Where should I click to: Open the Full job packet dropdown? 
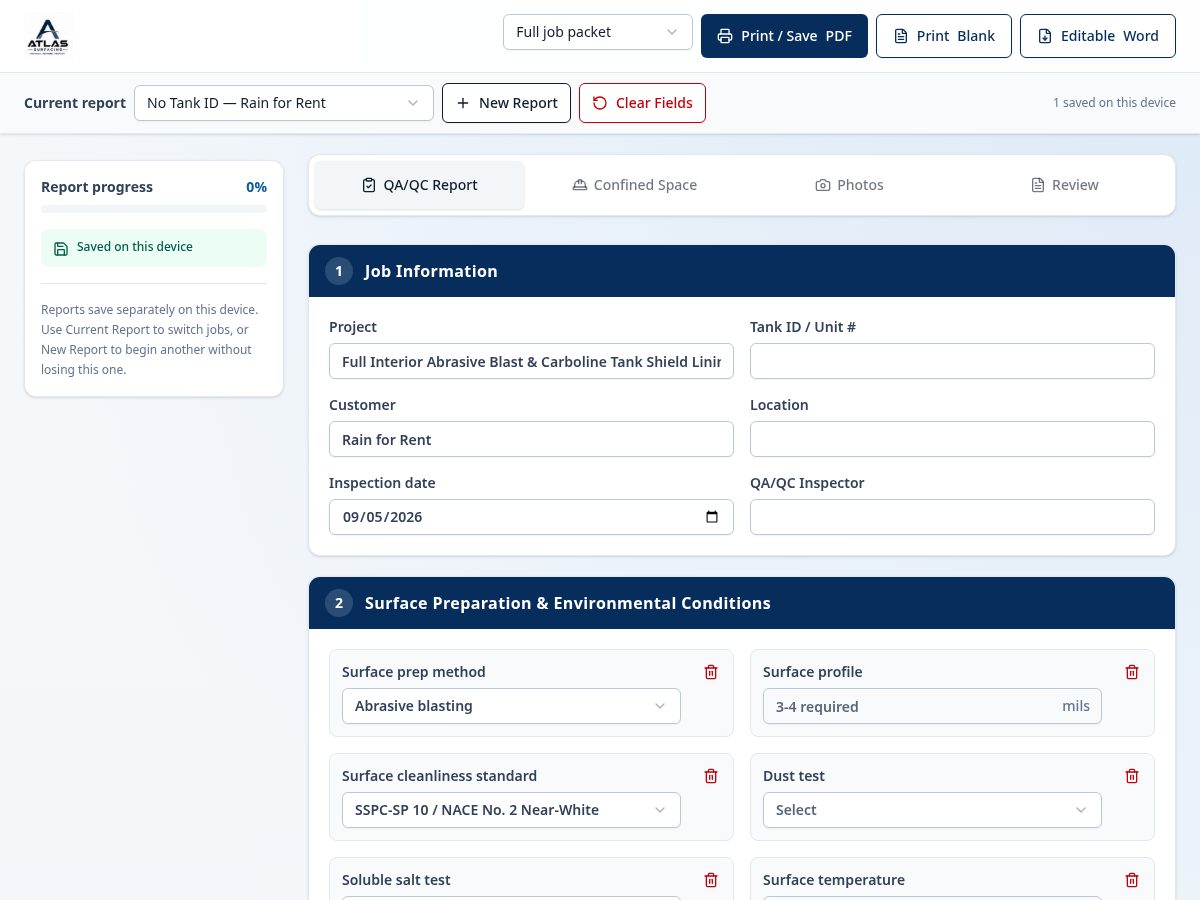pos(598,32)
